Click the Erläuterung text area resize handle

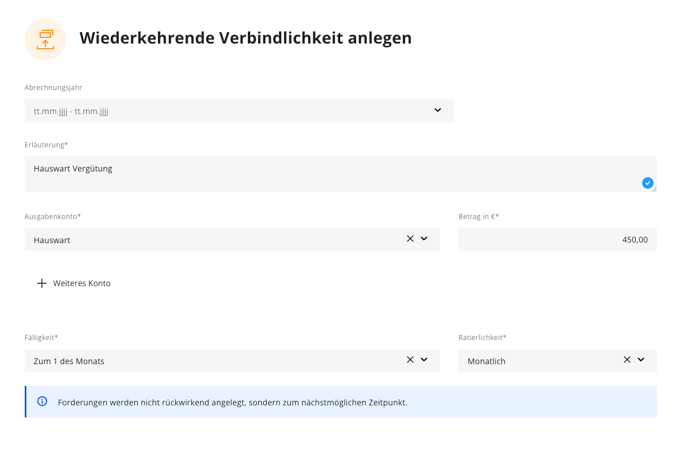(x=654, y=189)
